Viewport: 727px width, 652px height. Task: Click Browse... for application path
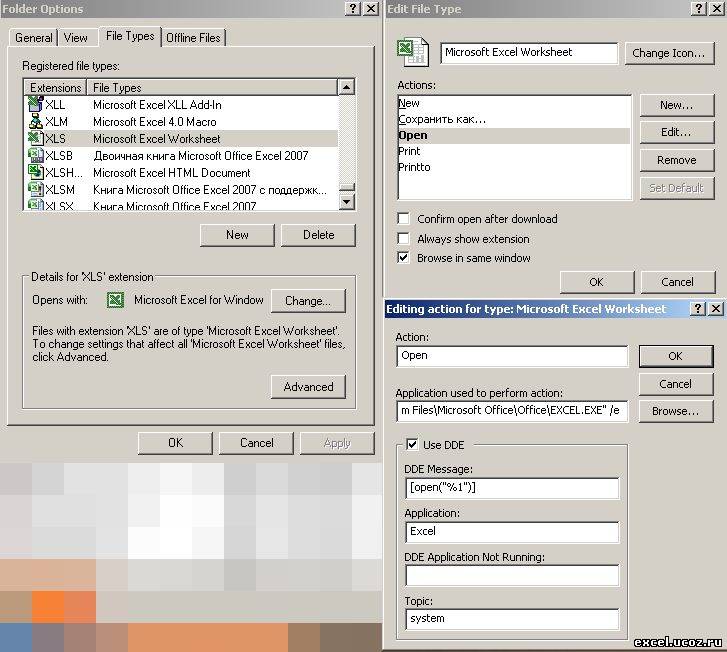click(676, 411)
